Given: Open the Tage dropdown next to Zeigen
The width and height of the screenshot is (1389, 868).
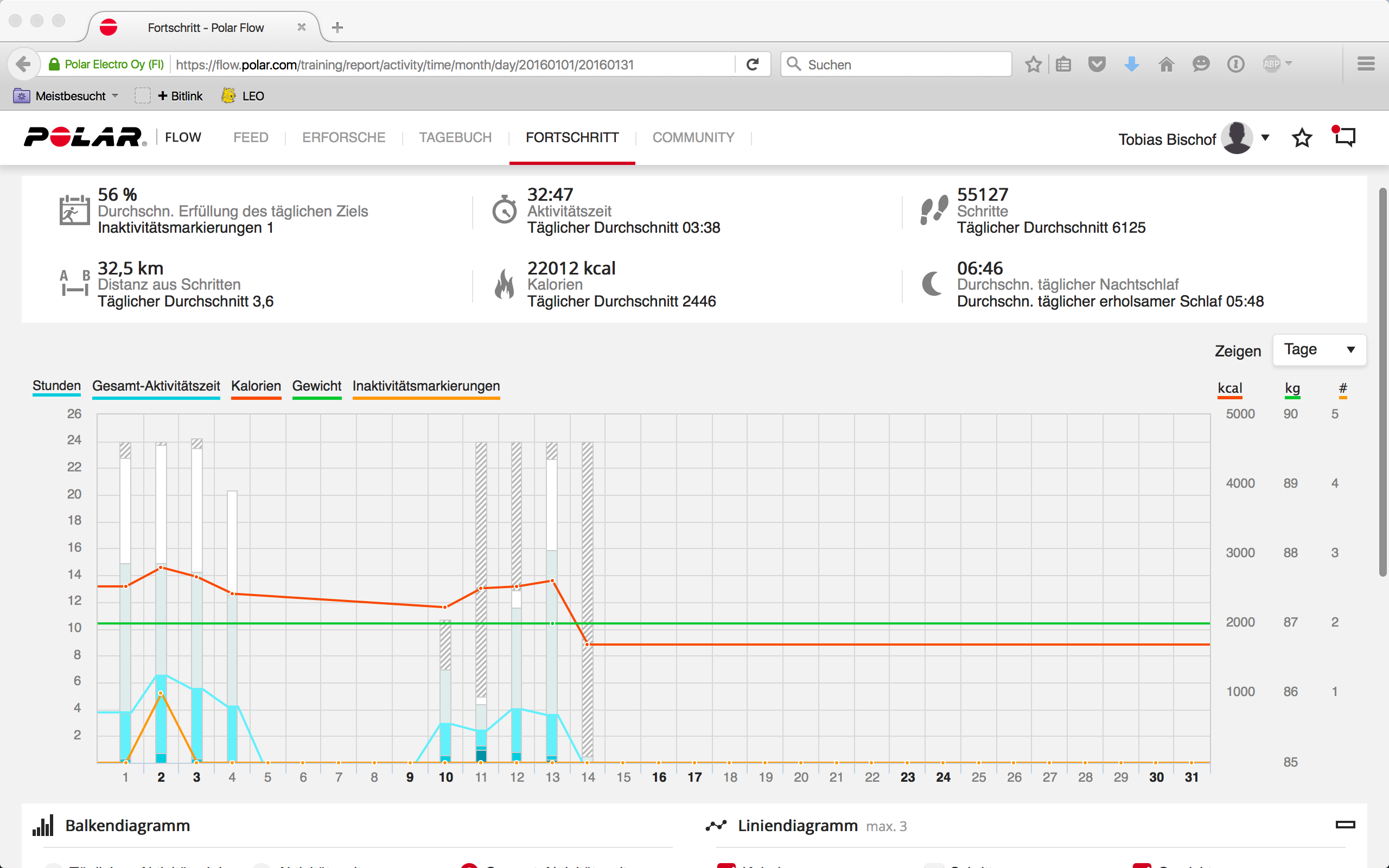Looking at the screenshot, I should click(1319, 349).
